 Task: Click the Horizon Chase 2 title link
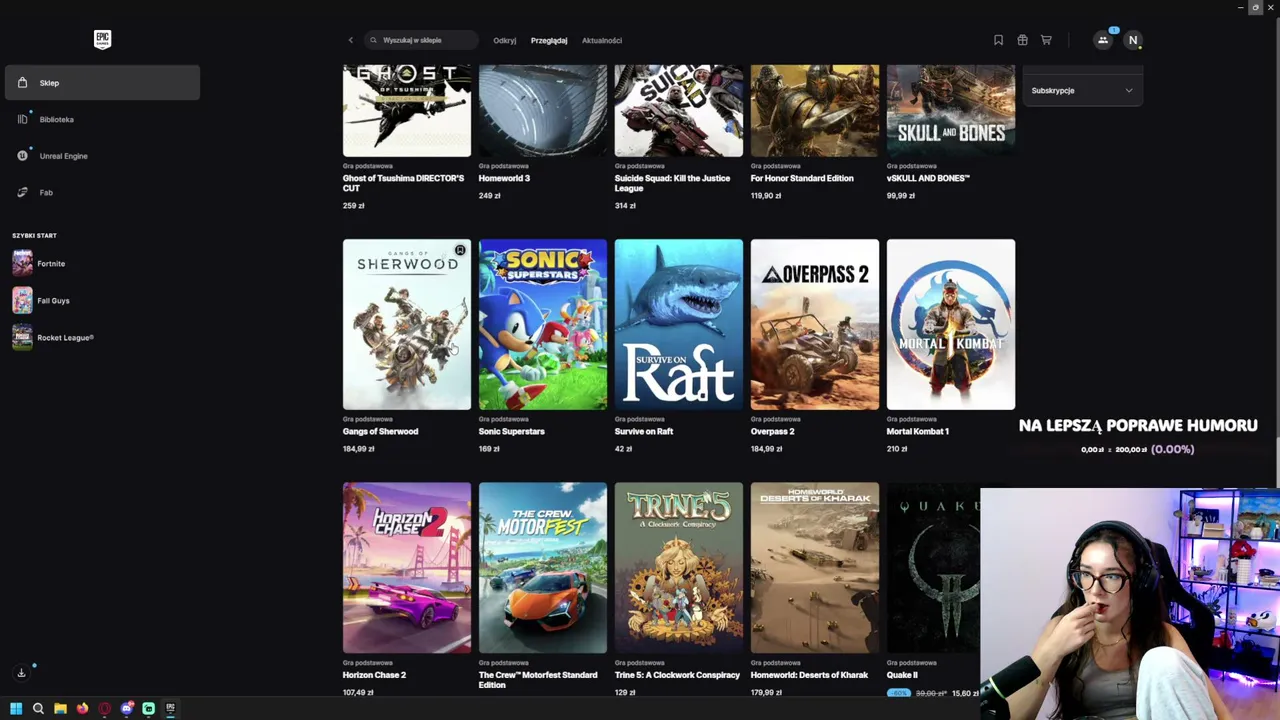click(x=374, y=675)
